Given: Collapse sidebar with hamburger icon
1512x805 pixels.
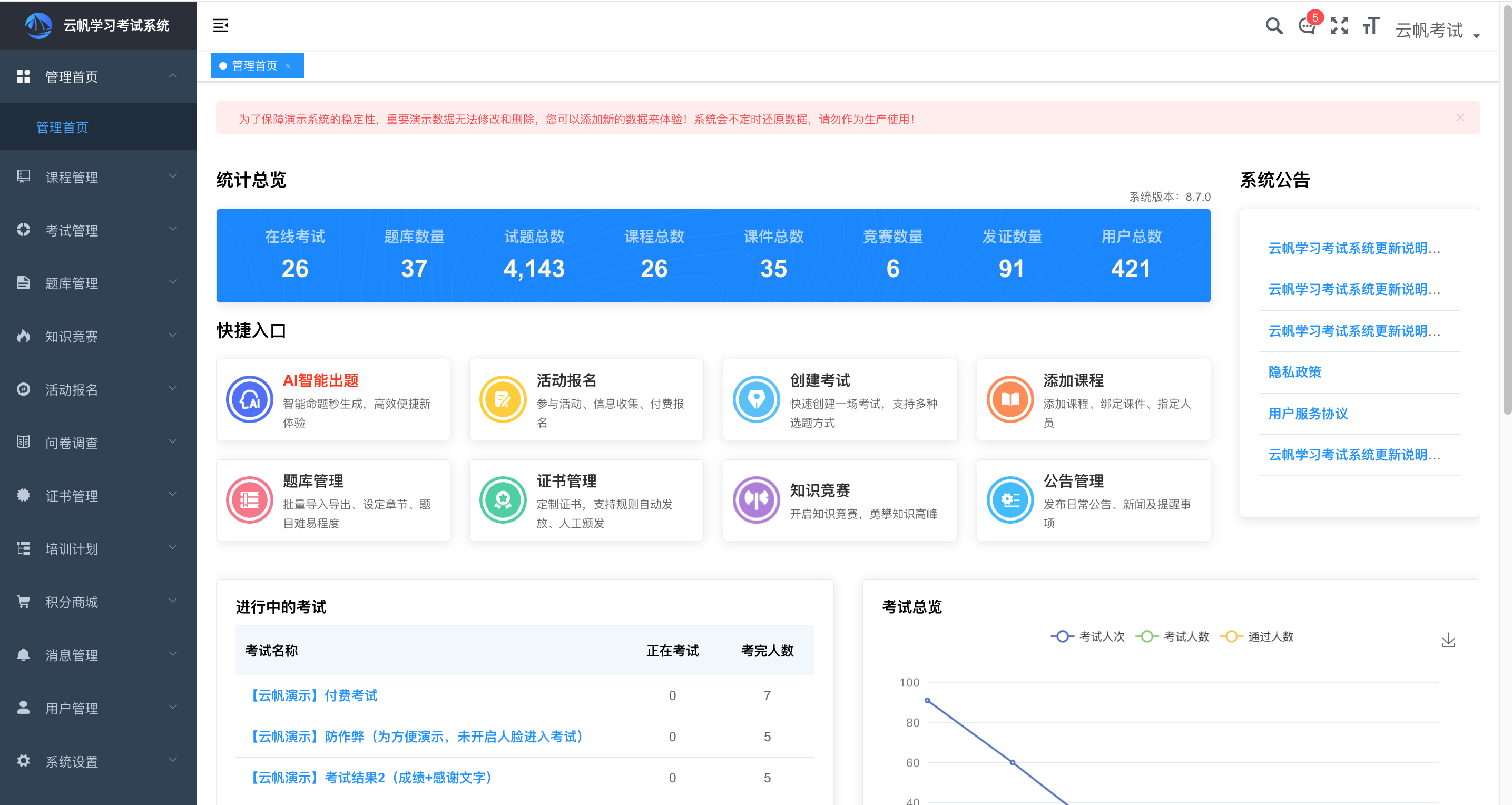Looking at the screenshot, I should (221, 26).
